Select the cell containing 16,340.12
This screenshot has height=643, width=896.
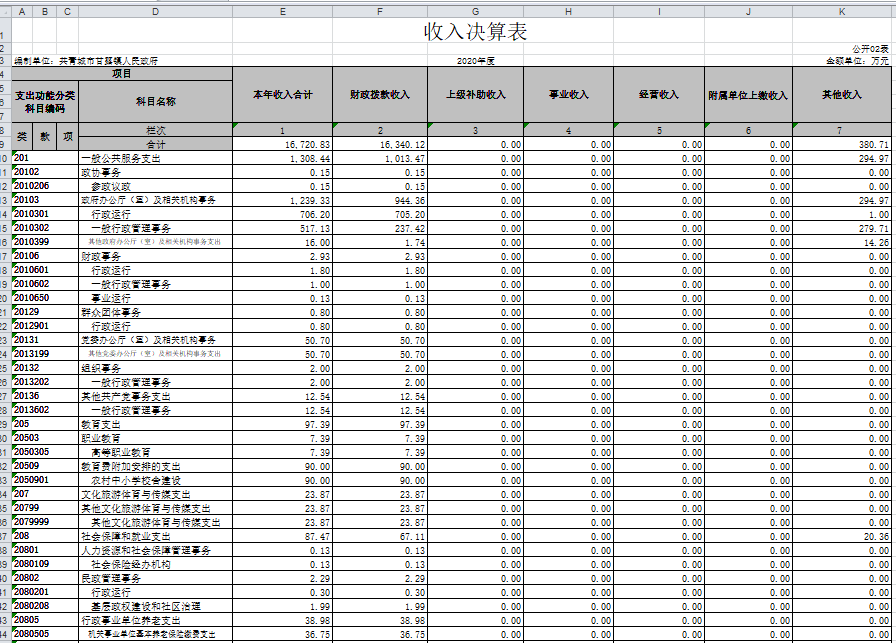point(379,145)
